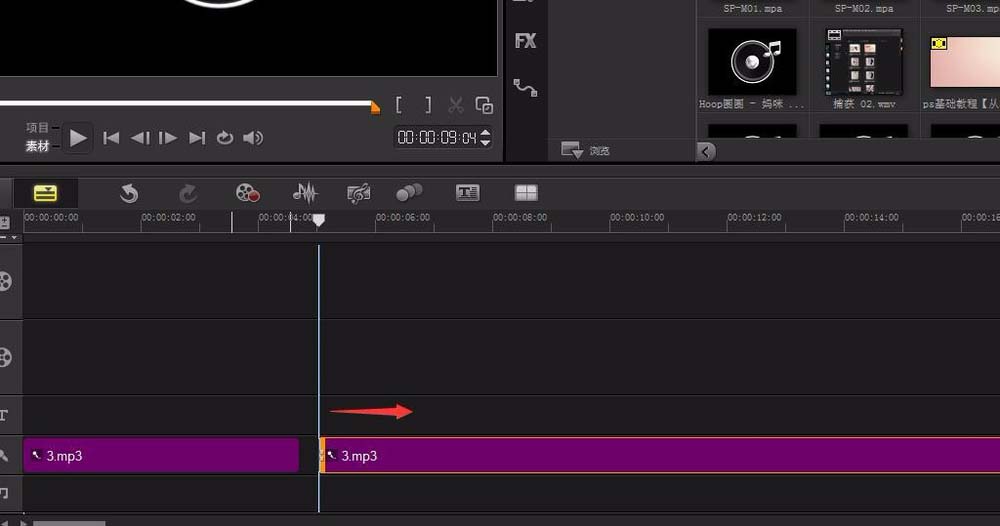Toggle the track manager add/remove icon

coord(4,223)
